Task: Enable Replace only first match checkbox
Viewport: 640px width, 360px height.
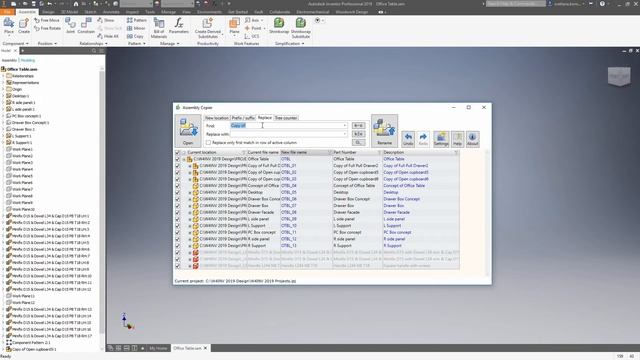Action: pyautogui.click(x=209, y=142)
